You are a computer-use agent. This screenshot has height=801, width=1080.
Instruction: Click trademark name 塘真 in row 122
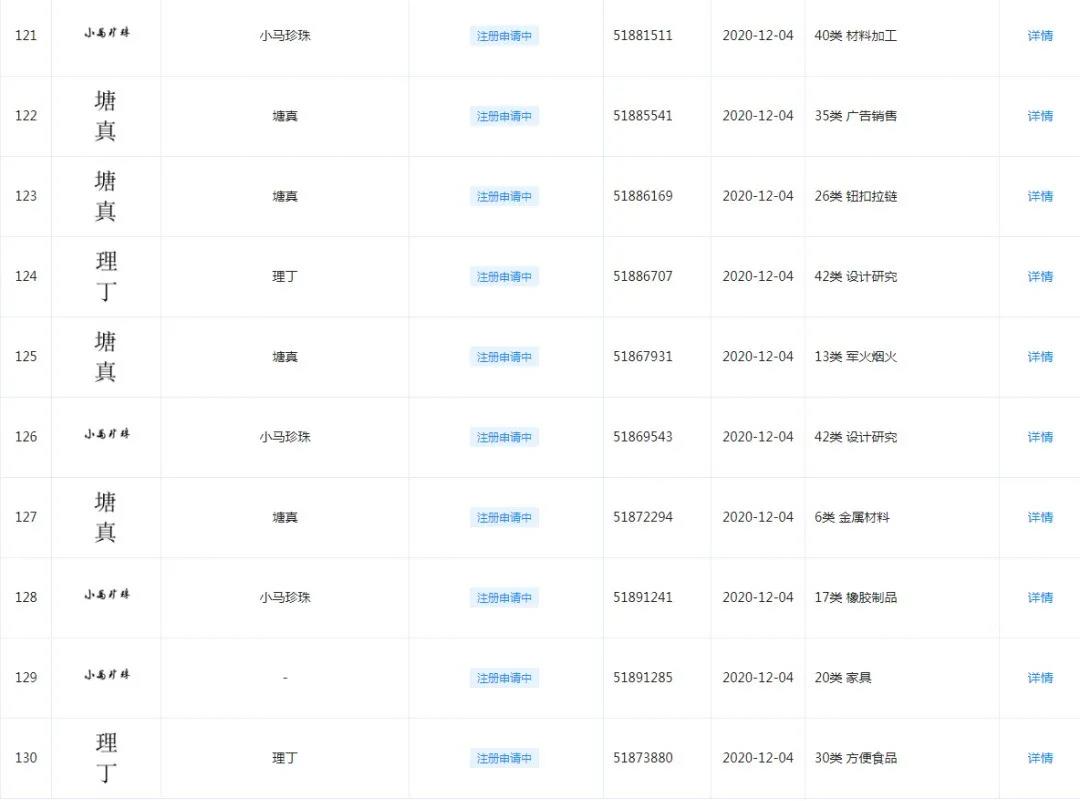pos(285,116)
